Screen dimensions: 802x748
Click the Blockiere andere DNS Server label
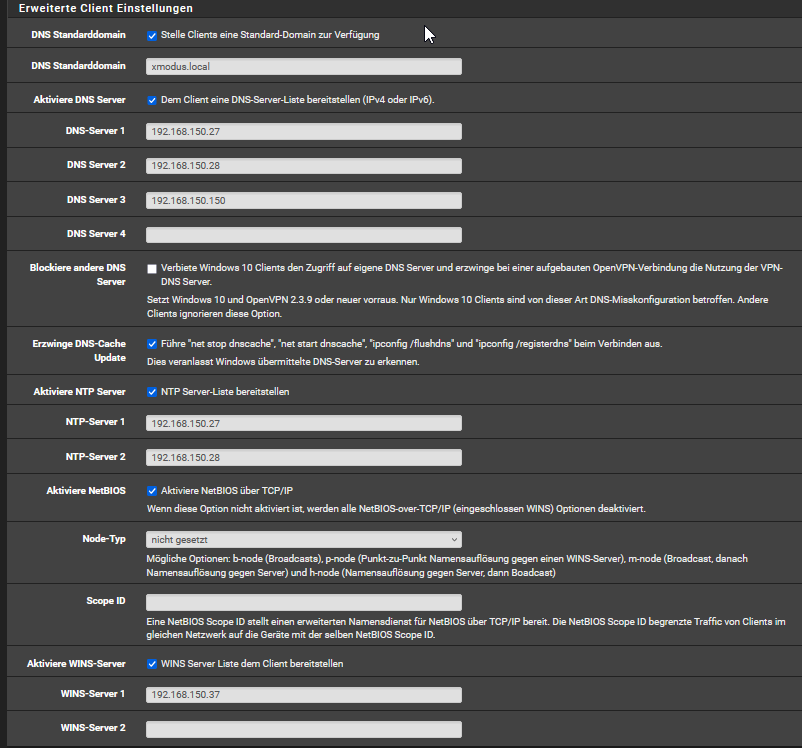pos(78,275)
